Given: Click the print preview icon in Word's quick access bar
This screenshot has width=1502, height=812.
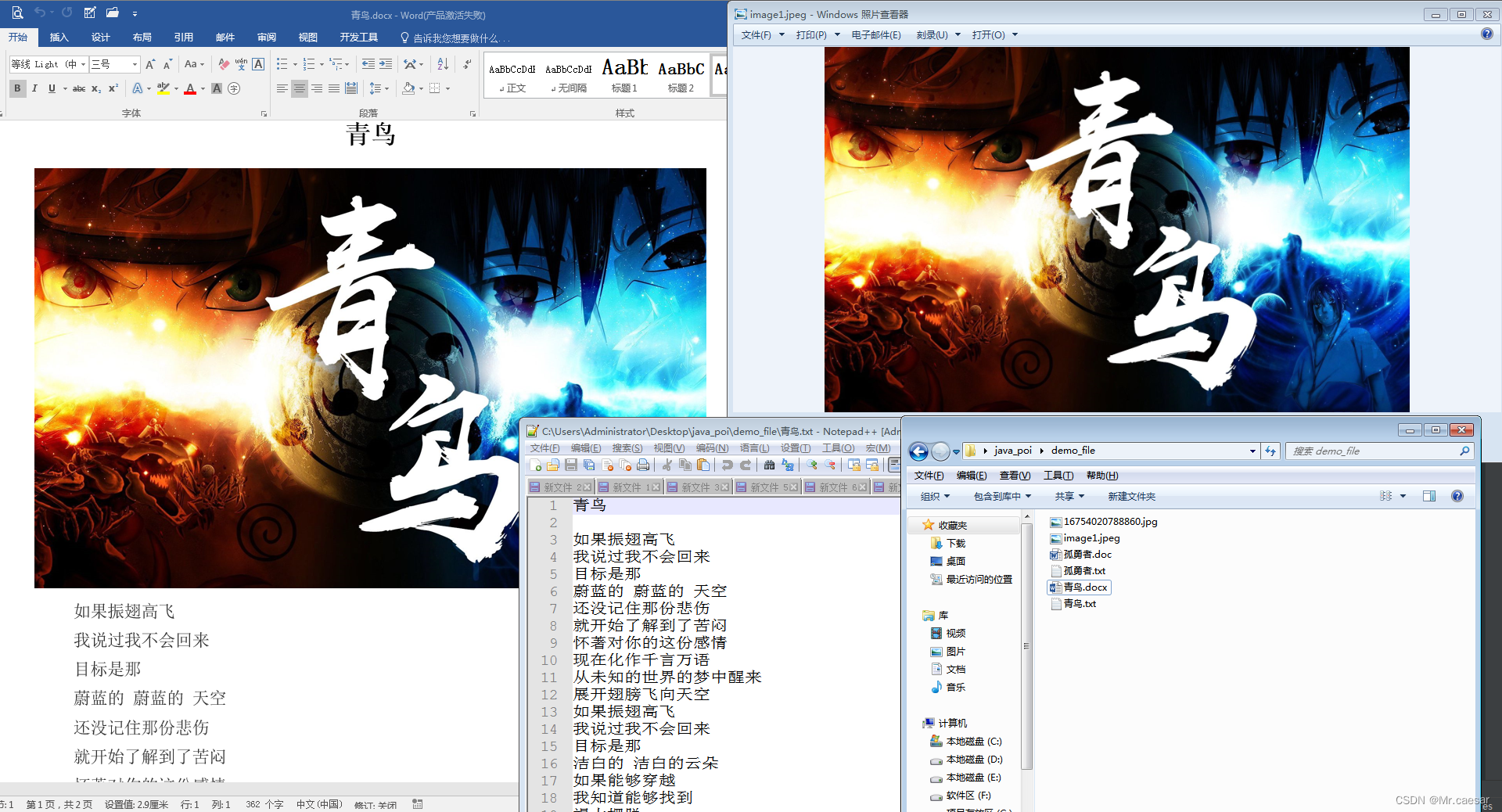Looking at the screenshot, I should [x=17, y=13].
